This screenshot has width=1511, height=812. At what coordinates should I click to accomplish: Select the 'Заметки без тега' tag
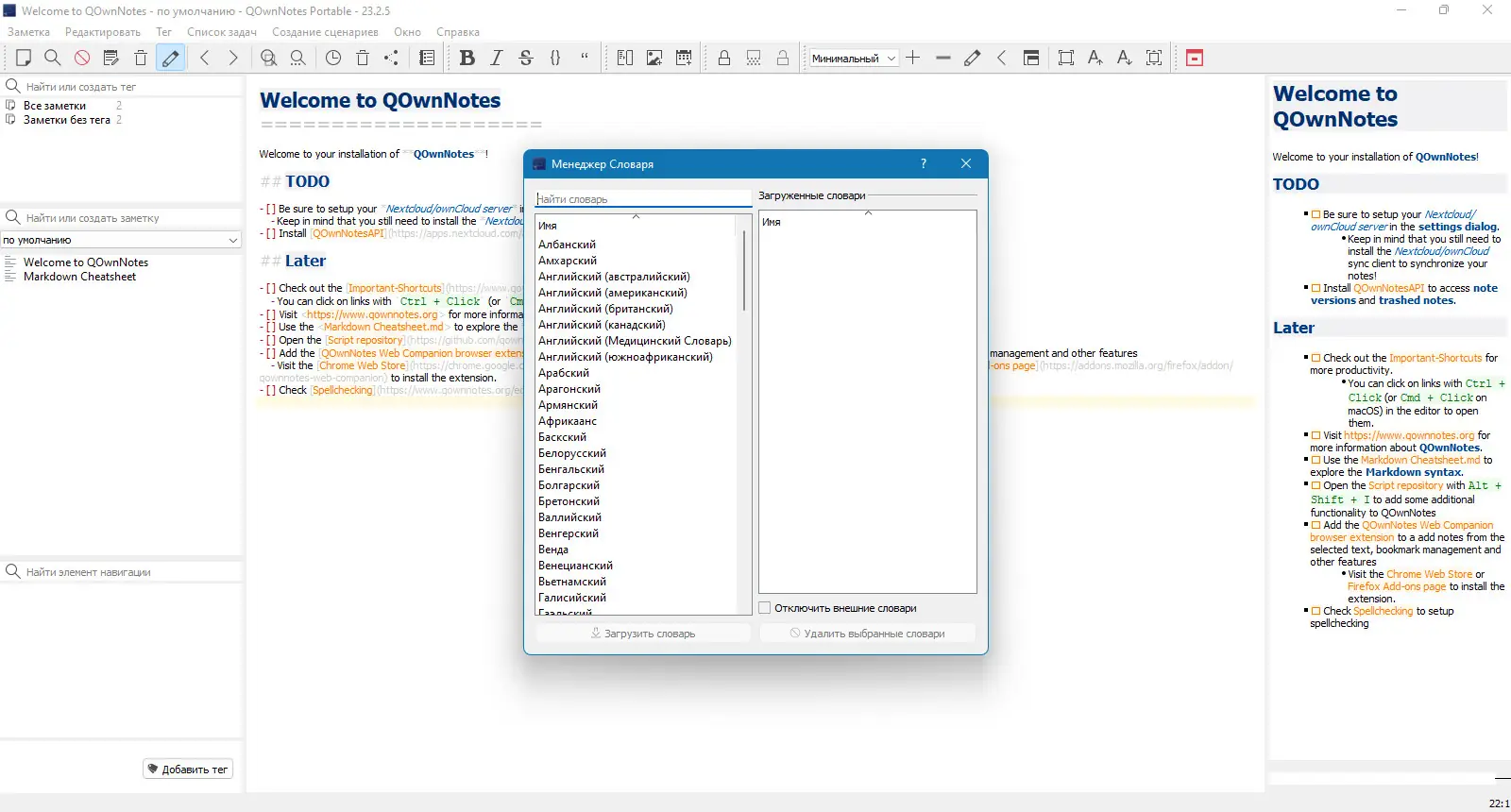click(67, 120)
